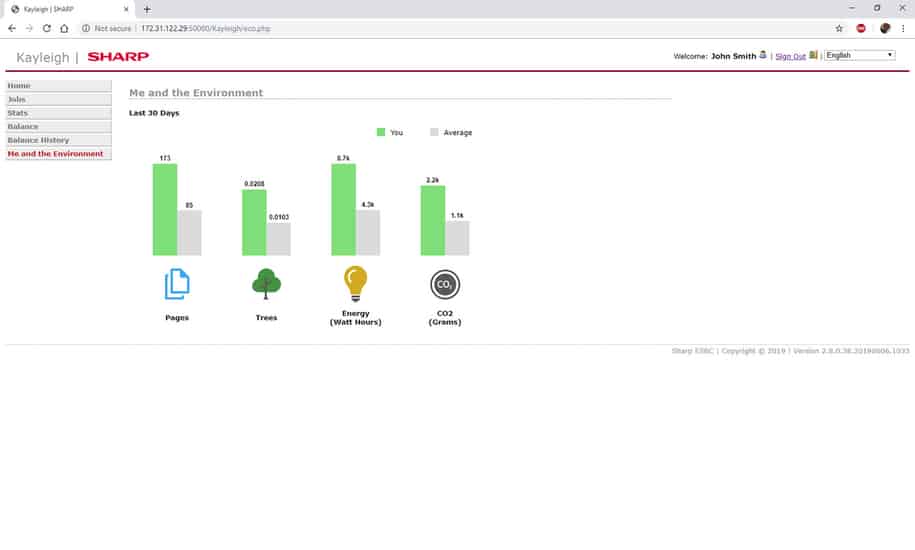Click the Energy light bulb icon
The image size is (915, 550).
pyautogui.click(x=355, y=284)
